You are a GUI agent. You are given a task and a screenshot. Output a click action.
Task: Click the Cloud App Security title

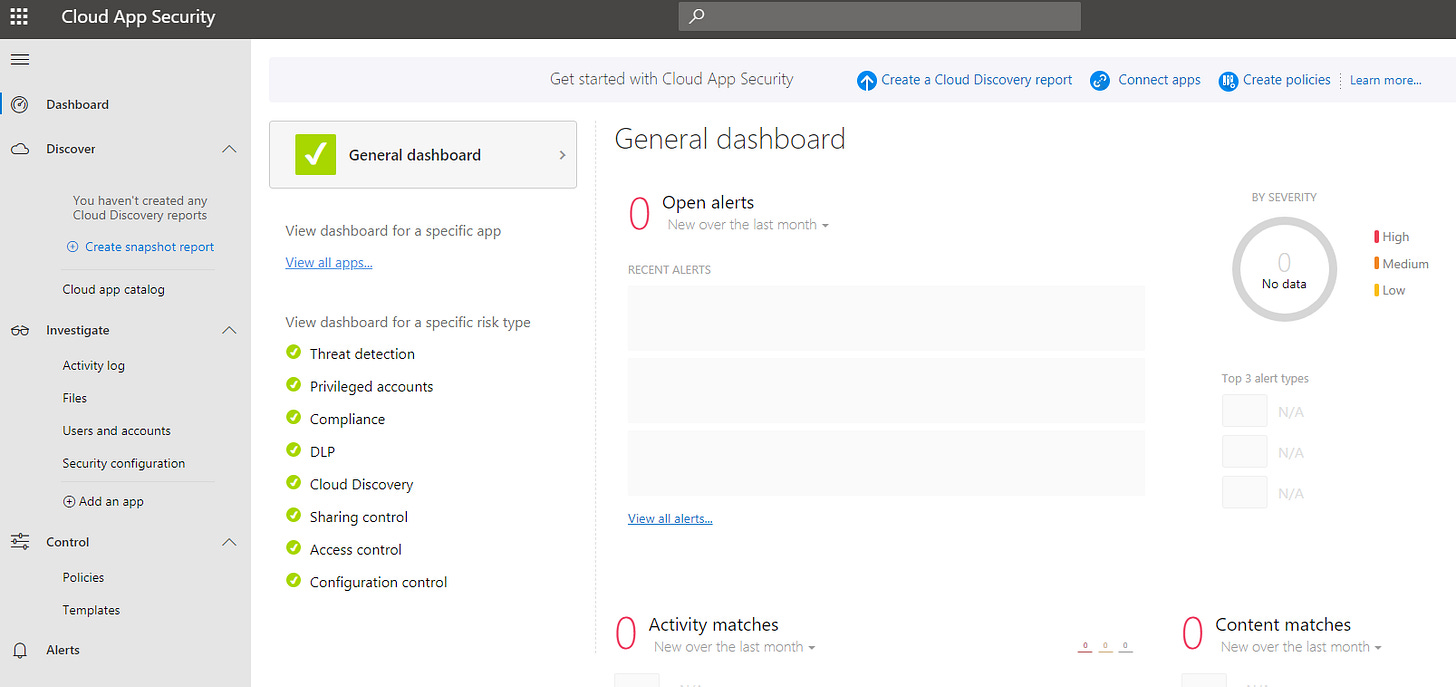click(x=138, y=17)
